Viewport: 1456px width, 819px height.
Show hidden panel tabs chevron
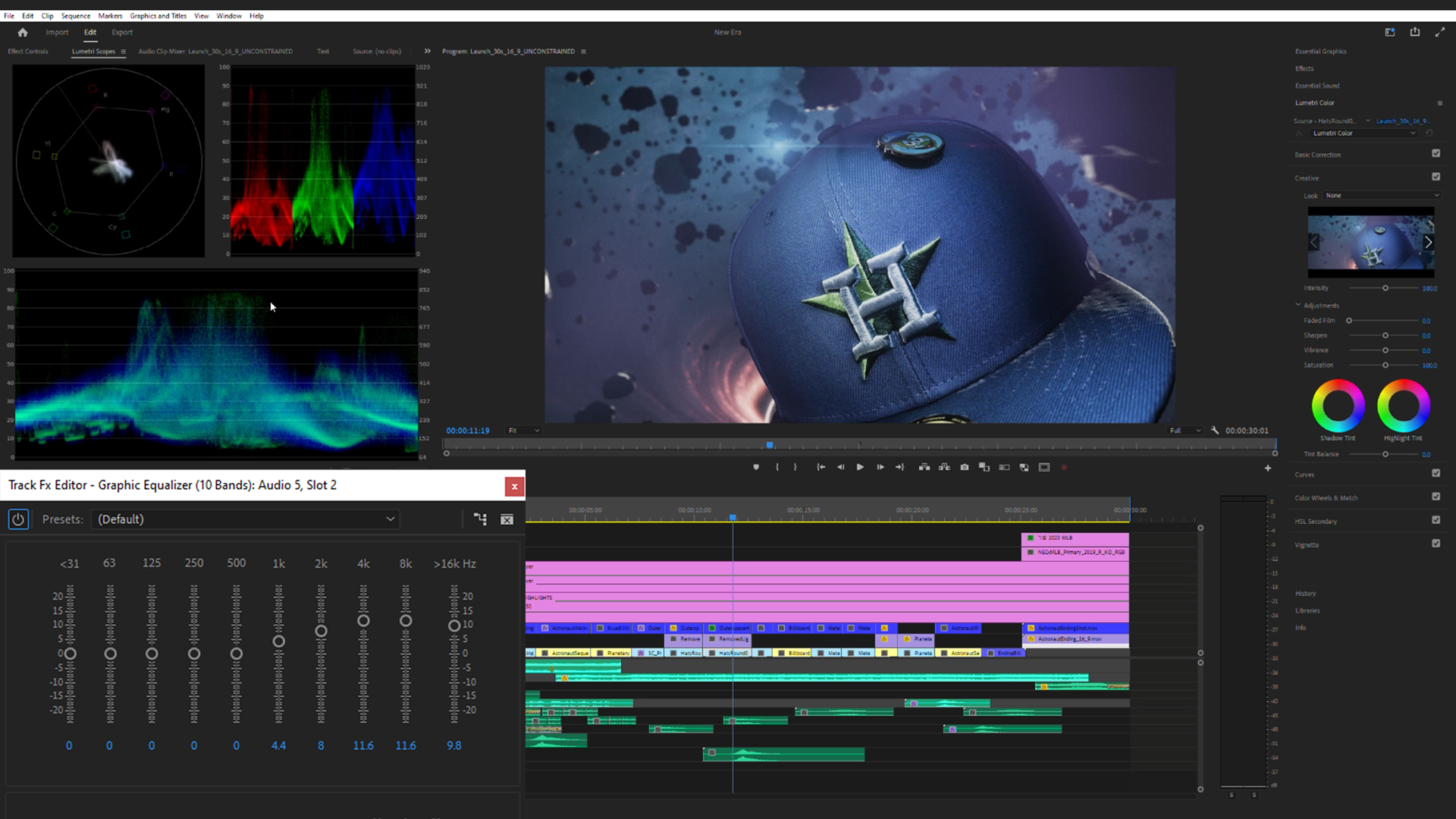(427, 52)
